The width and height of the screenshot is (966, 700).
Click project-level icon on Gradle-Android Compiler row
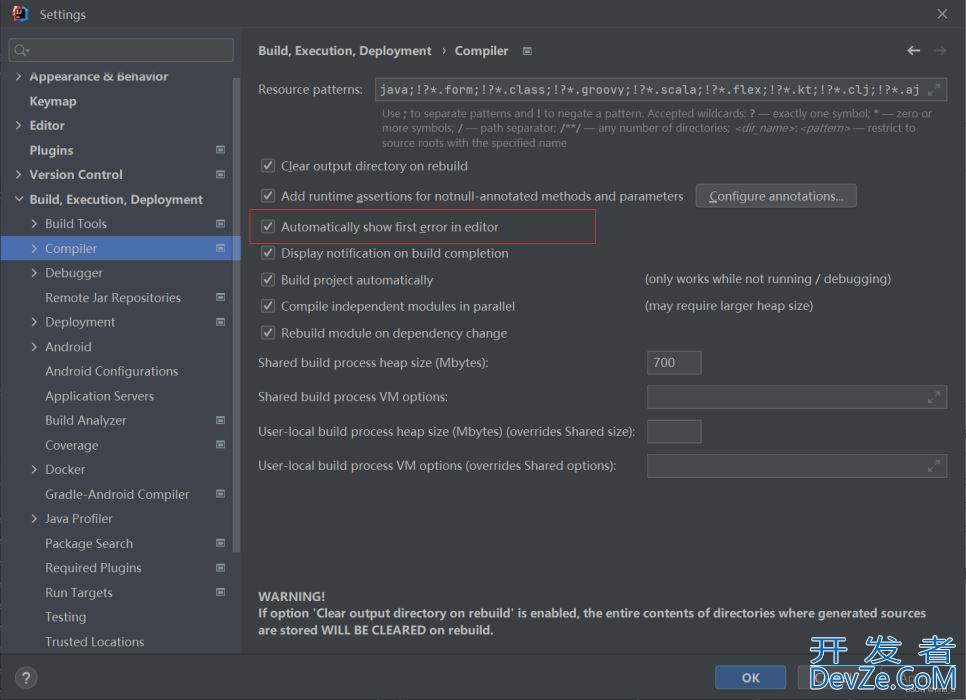221,494
